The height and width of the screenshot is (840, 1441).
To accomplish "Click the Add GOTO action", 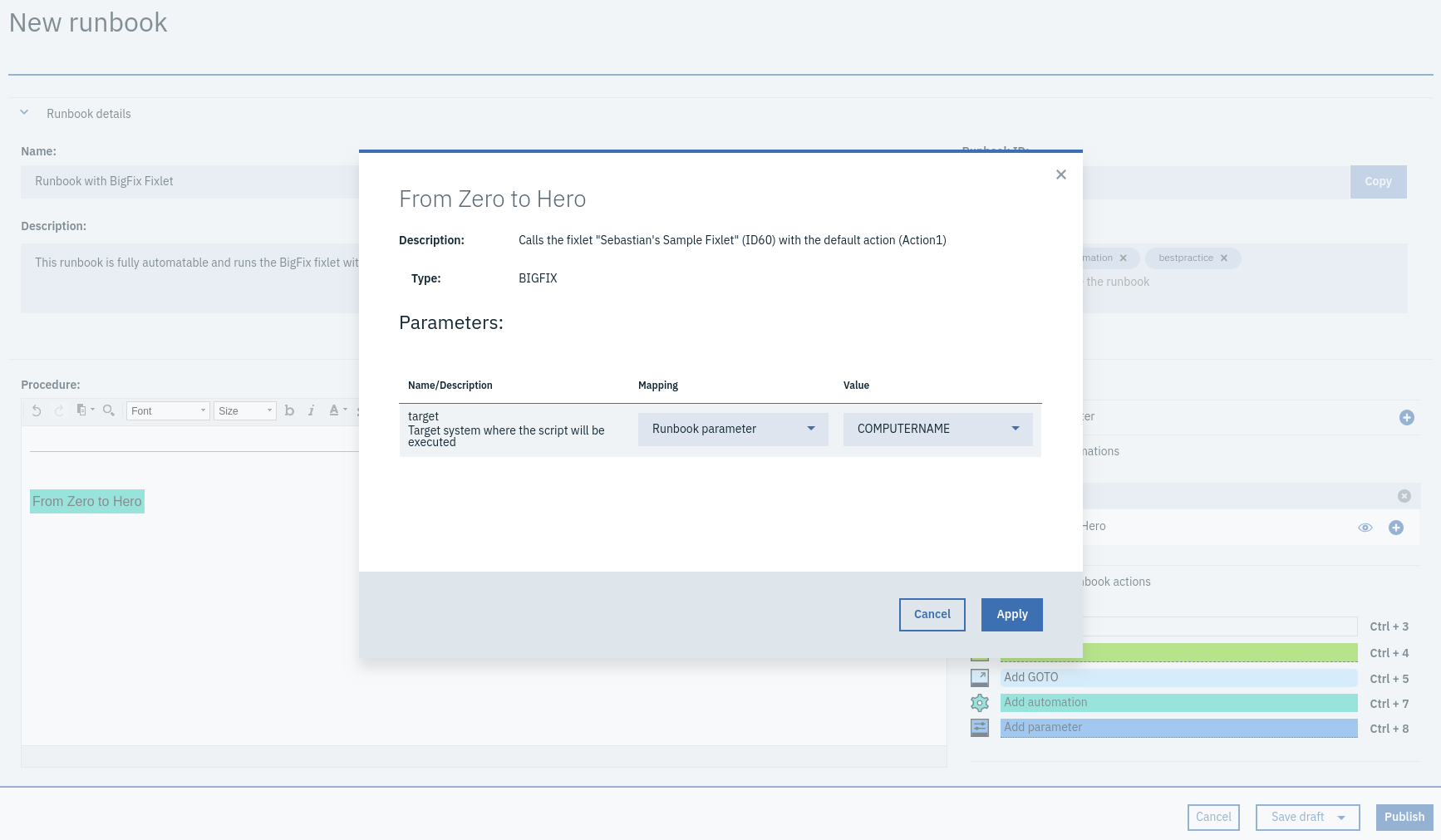I will click(x=1178, y=678).
